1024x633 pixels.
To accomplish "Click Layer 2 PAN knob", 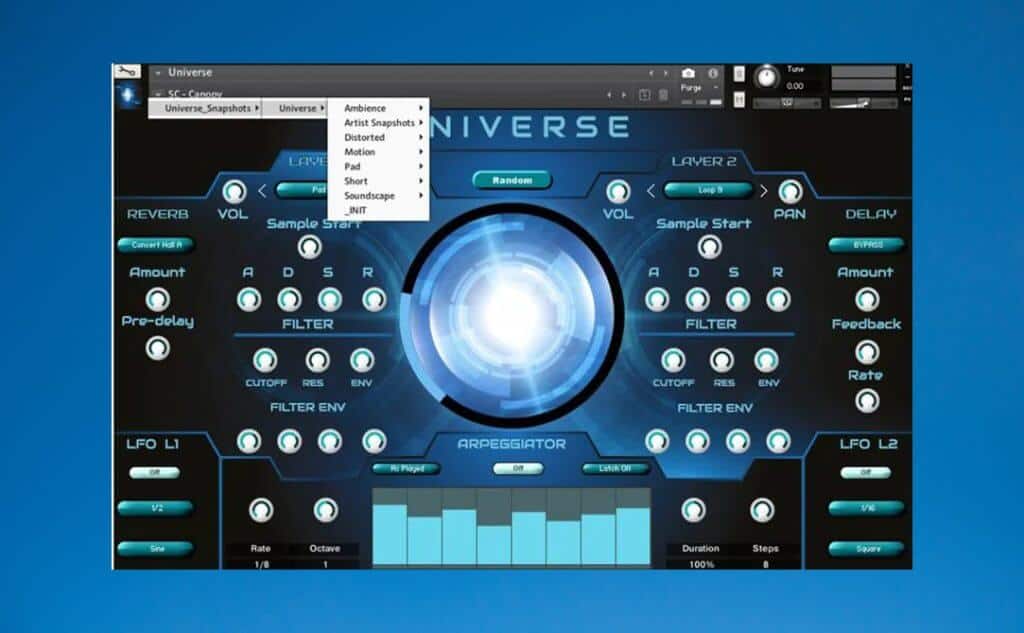I will (x=790, y=191).
